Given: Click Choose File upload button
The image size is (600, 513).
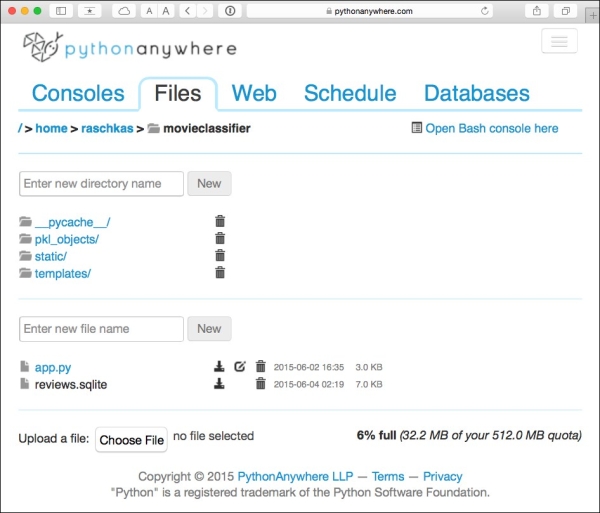Looking at the screenshot, I should (x=131, y=440).
